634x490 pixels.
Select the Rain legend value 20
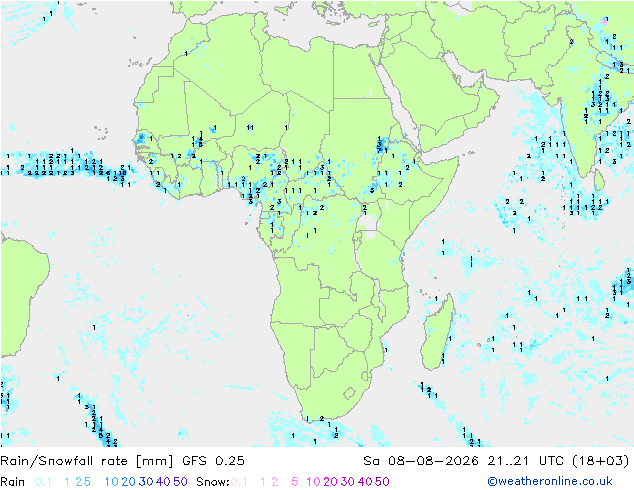(129, 482)
